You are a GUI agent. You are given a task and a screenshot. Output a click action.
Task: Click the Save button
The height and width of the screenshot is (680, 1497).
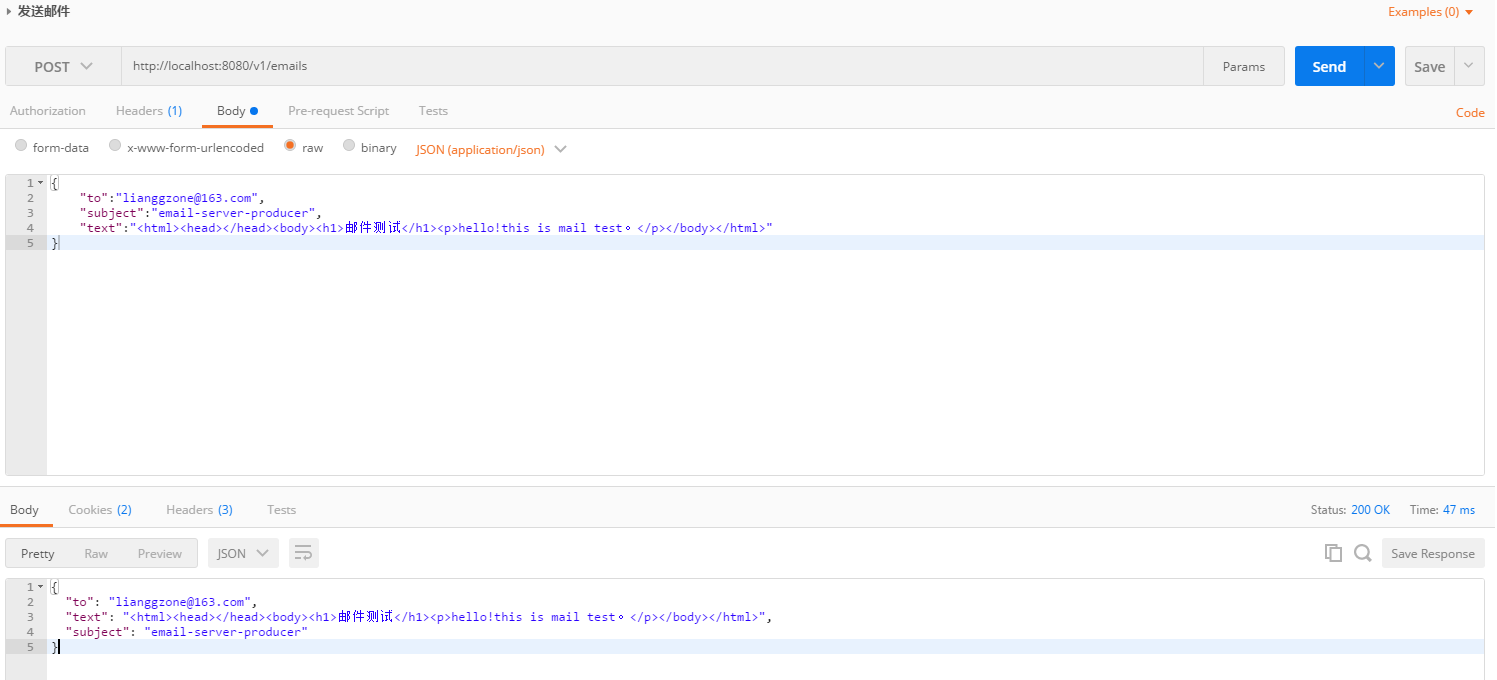click(1429, 66)
